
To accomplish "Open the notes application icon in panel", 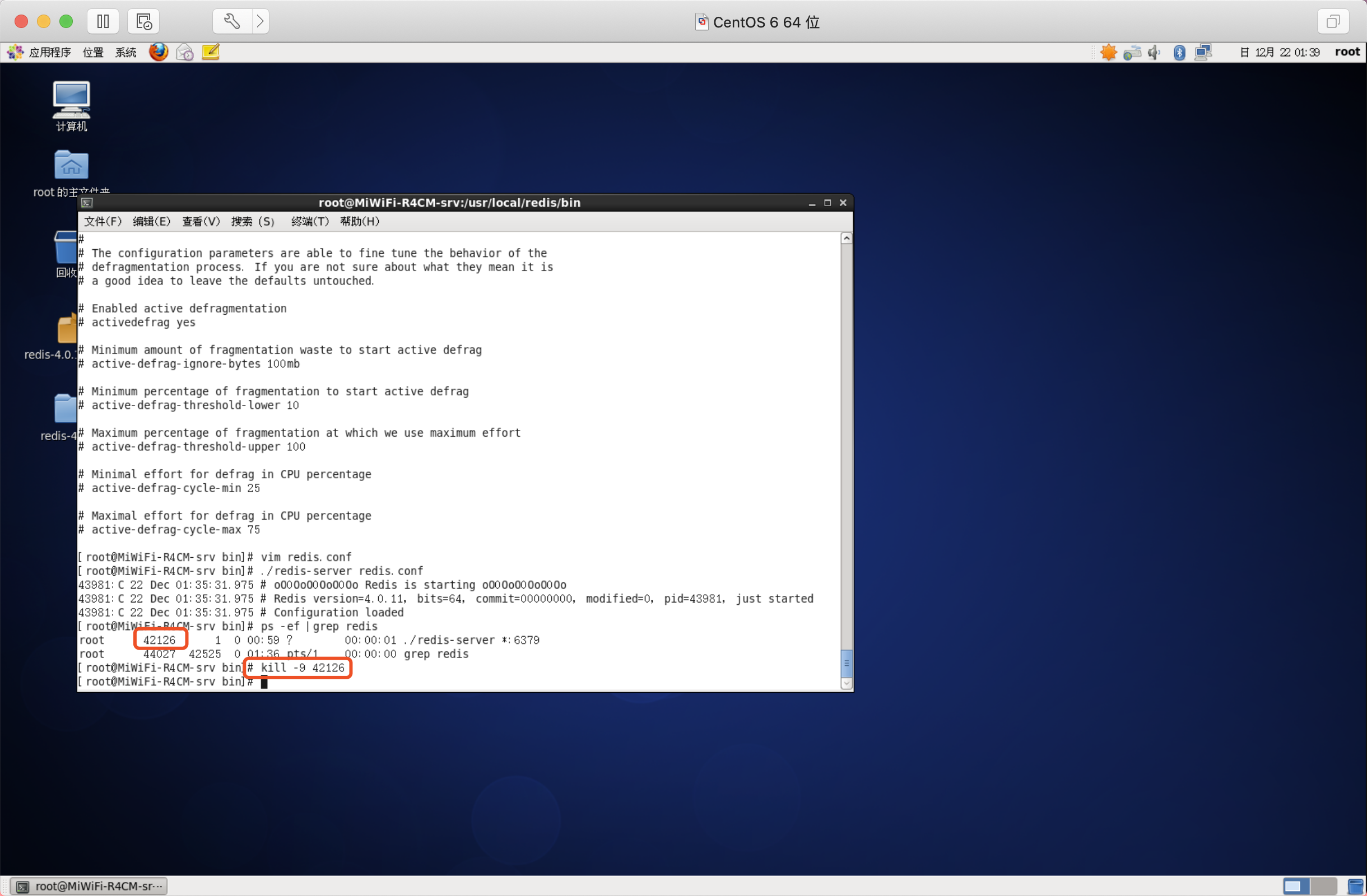I will pos(211,52).
